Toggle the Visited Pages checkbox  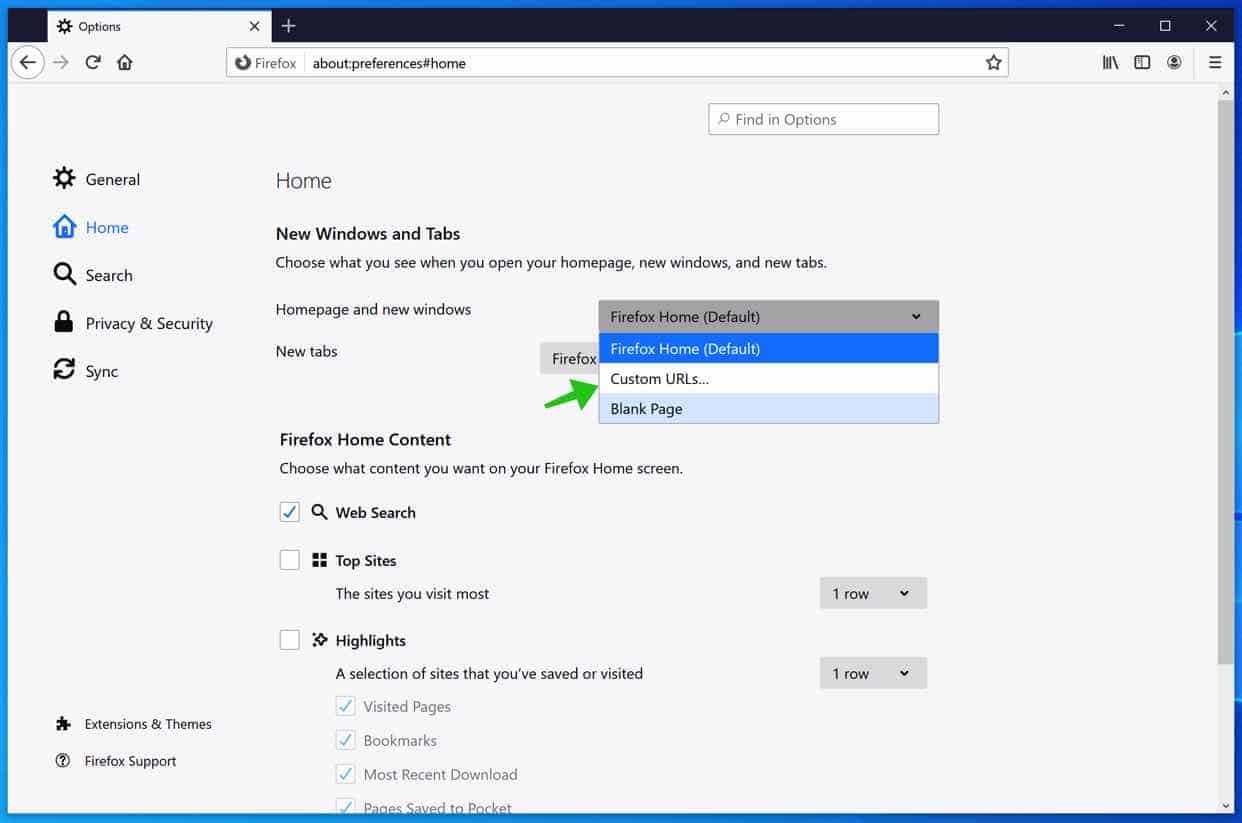pos(346,706)
